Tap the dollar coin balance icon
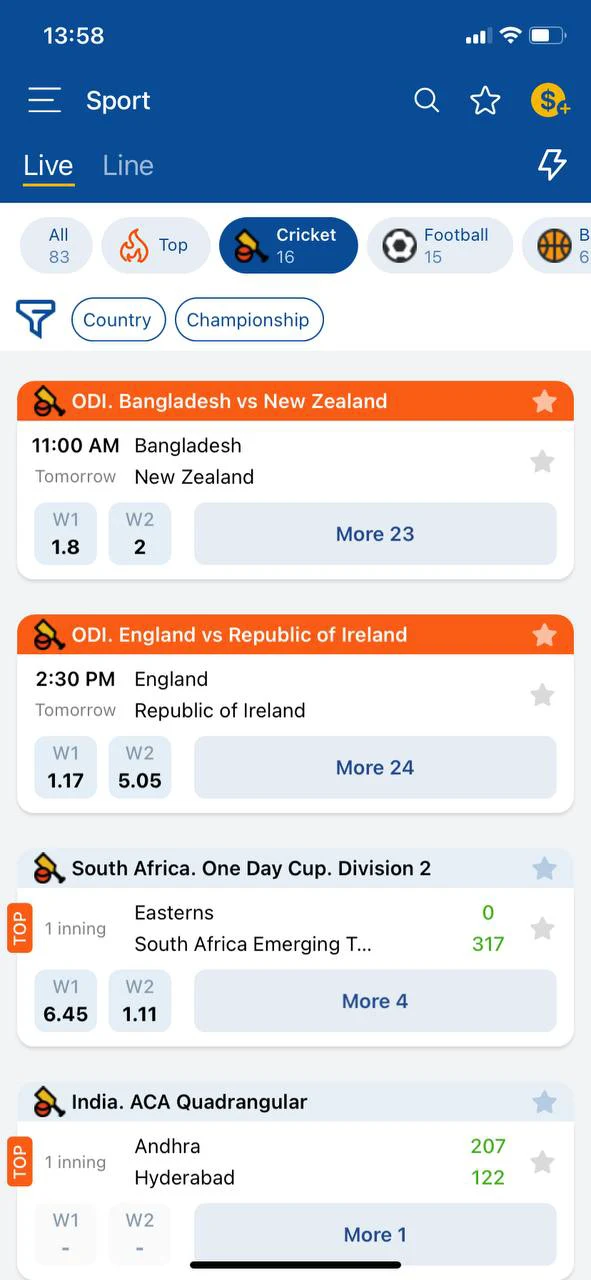Viewport: 591px width, 1280px height. 550,100
